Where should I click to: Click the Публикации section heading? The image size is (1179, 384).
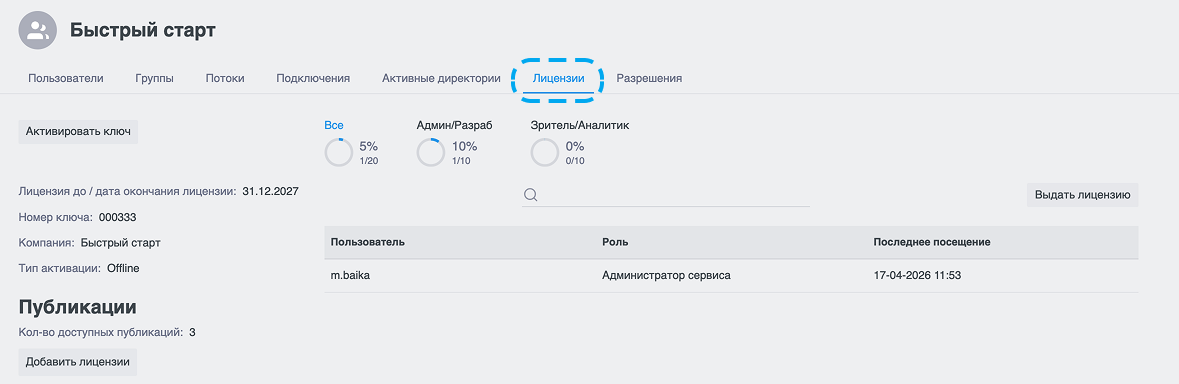[x=77, y=307]
